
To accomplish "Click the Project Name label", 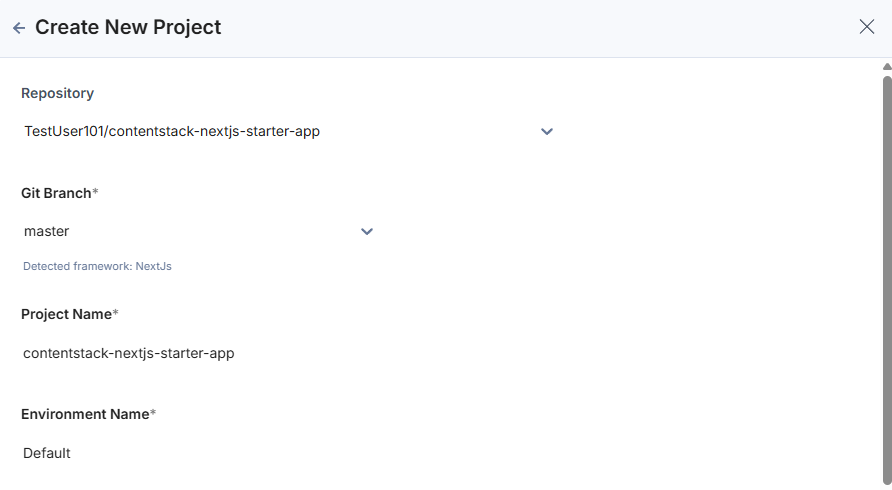I will click(69, 314).
